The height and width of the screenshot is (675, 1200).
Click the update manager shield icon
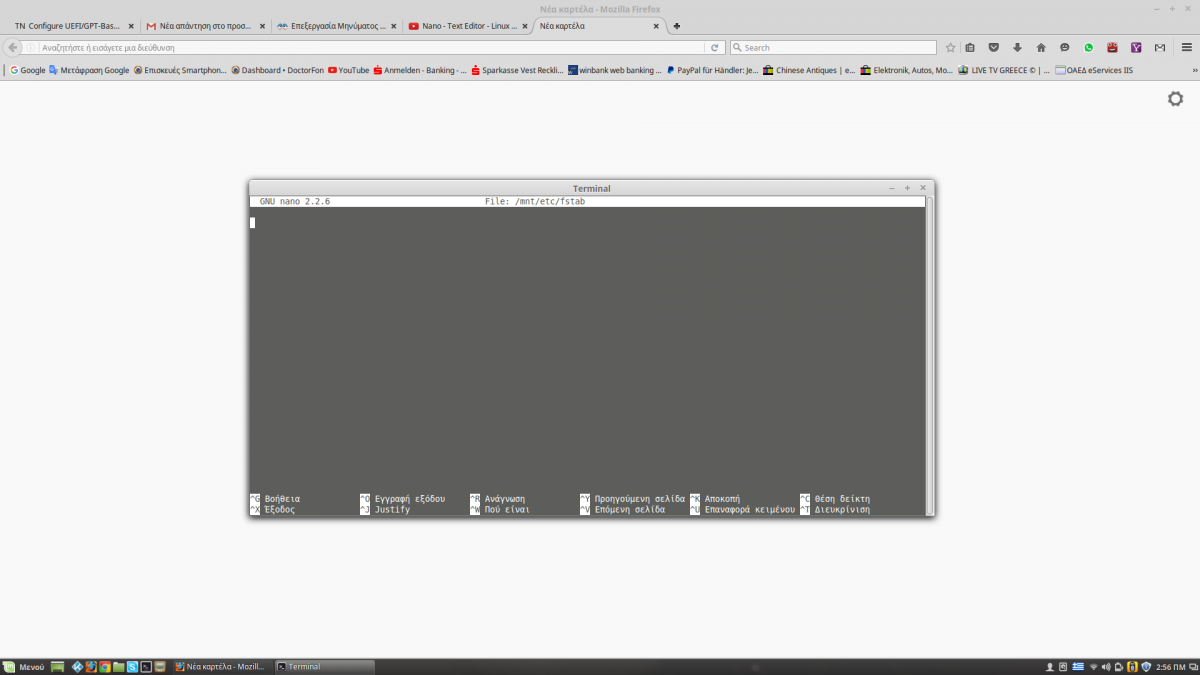1145,666
